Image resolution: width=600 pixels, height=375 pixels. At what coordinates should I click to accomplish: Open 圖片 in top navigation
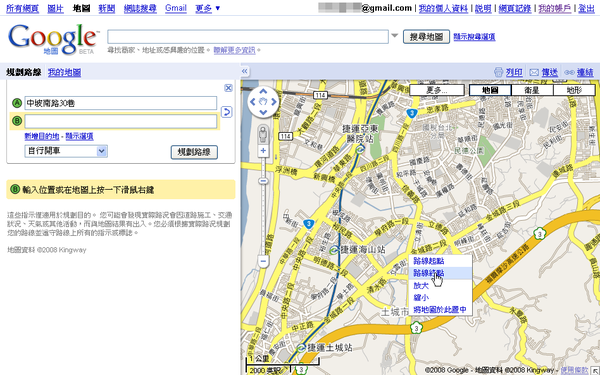[x=55, y=8]
